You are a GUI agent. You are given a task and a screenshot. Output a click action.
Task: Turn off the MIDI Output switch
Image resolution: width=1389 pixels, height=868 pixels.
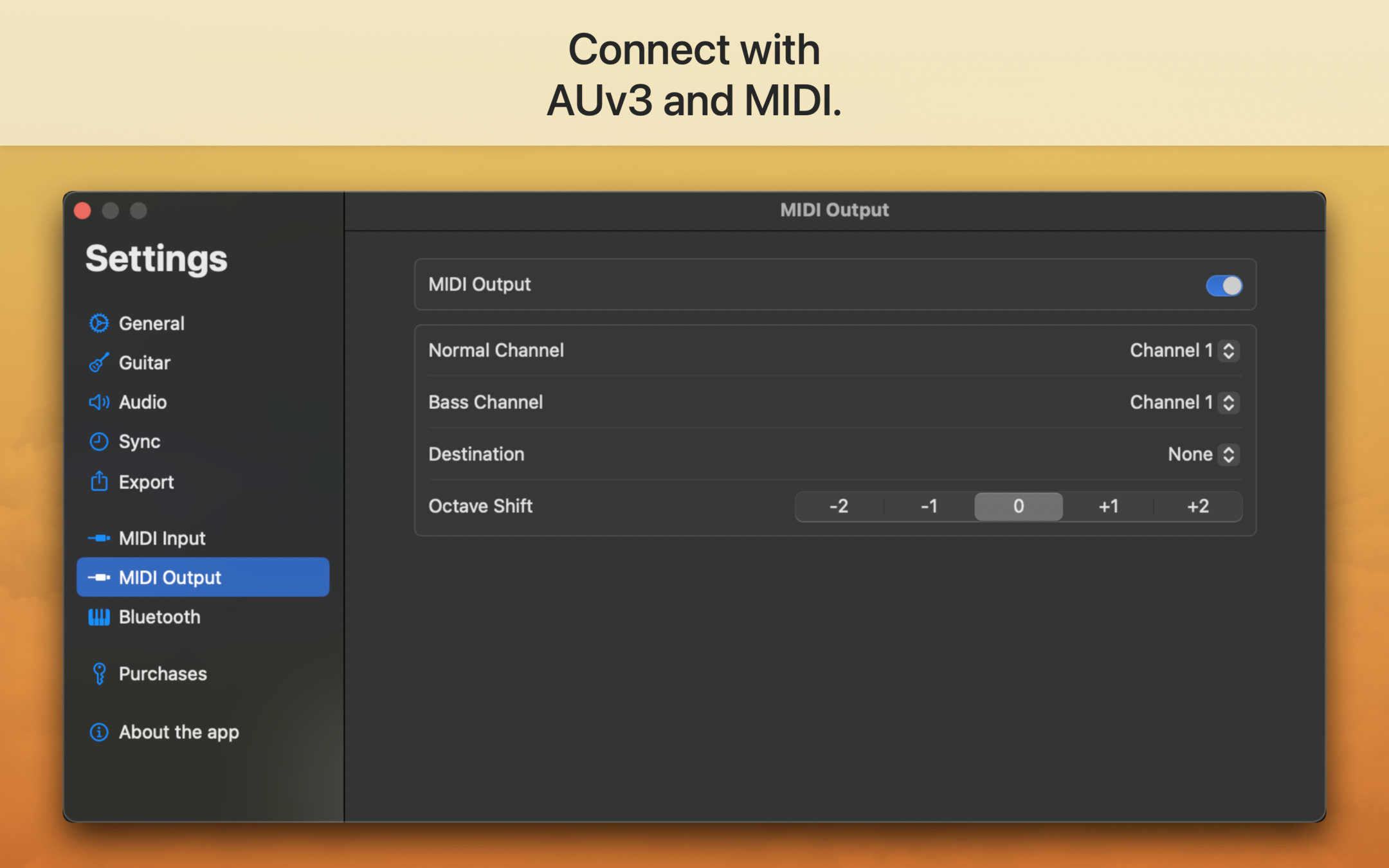coord(1223,285)
